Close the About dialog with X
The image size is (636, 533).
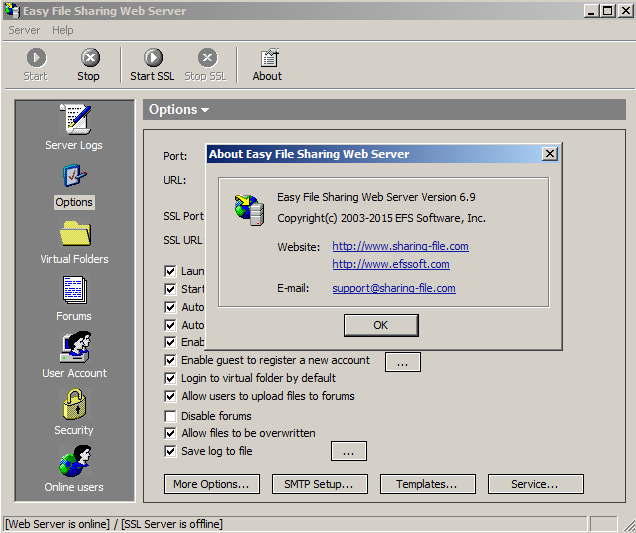pyautogui.click(x=550, y=154)
